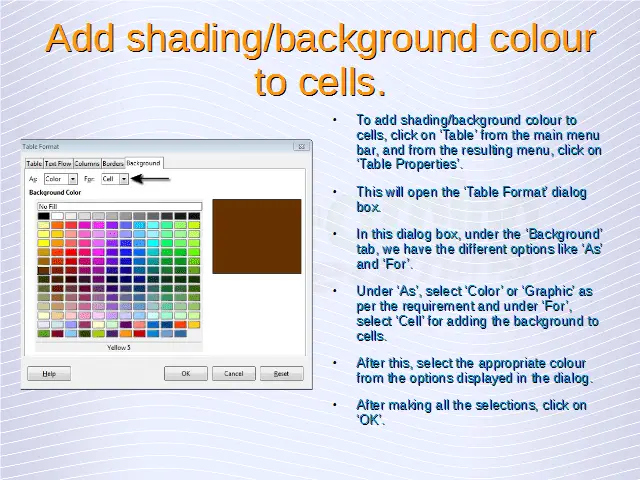This screenshot has height=480, width=640.
Task: Click the Cancel button
Action: coord(233,373)
